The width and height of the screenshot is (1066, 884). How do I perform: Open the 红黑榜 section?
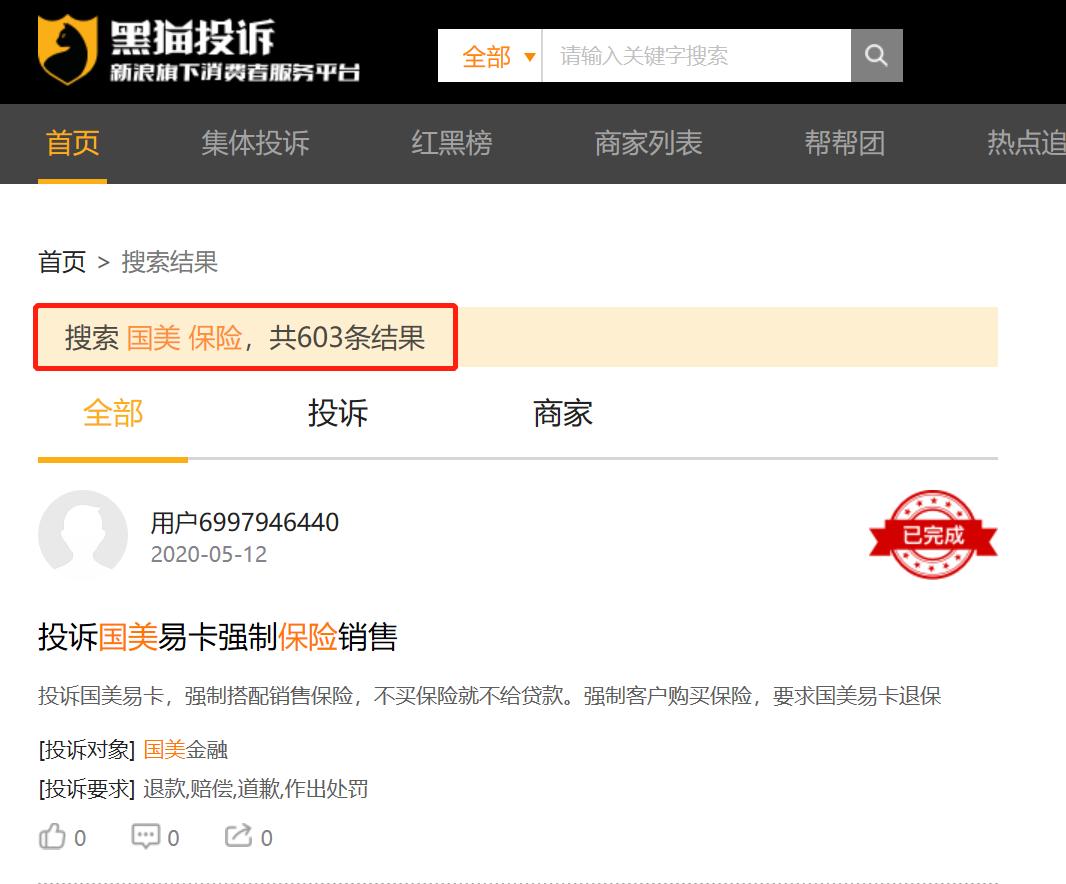click(451, 143)
